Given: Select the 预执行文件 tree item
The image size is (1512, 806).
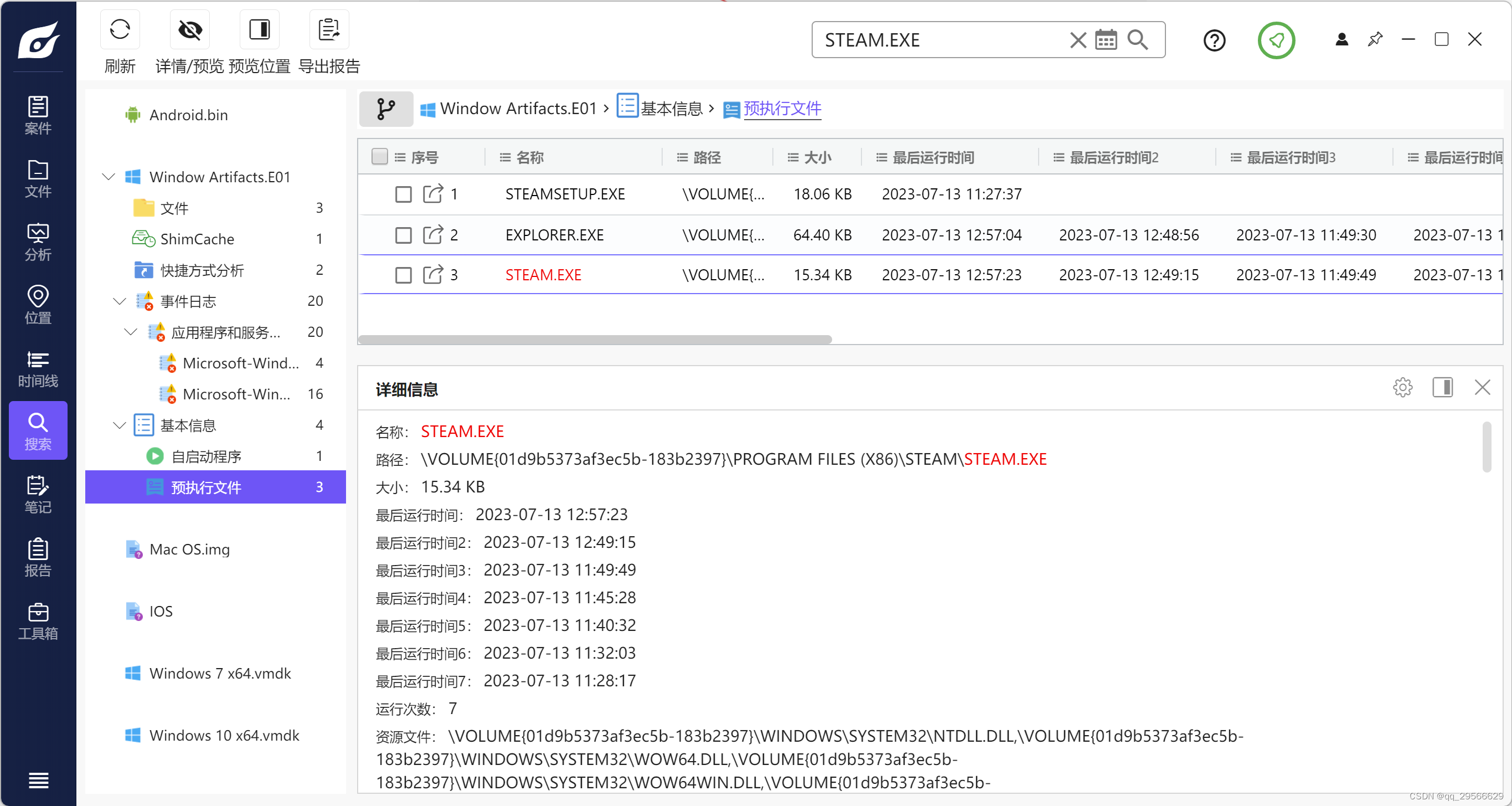Looking at the screenshot, I should click(x=215, y=487).
